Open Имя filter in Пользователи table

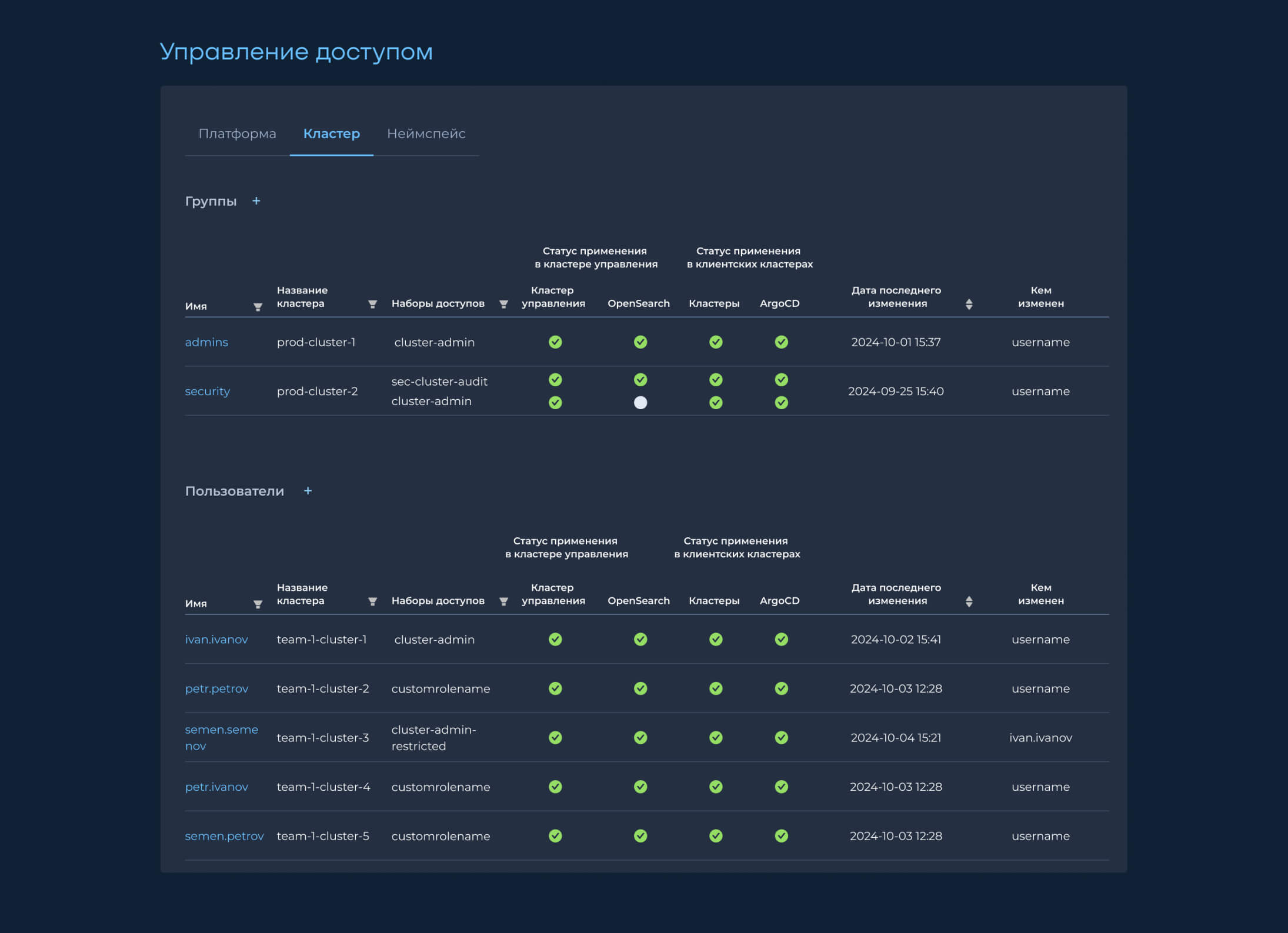click(258, 604)
